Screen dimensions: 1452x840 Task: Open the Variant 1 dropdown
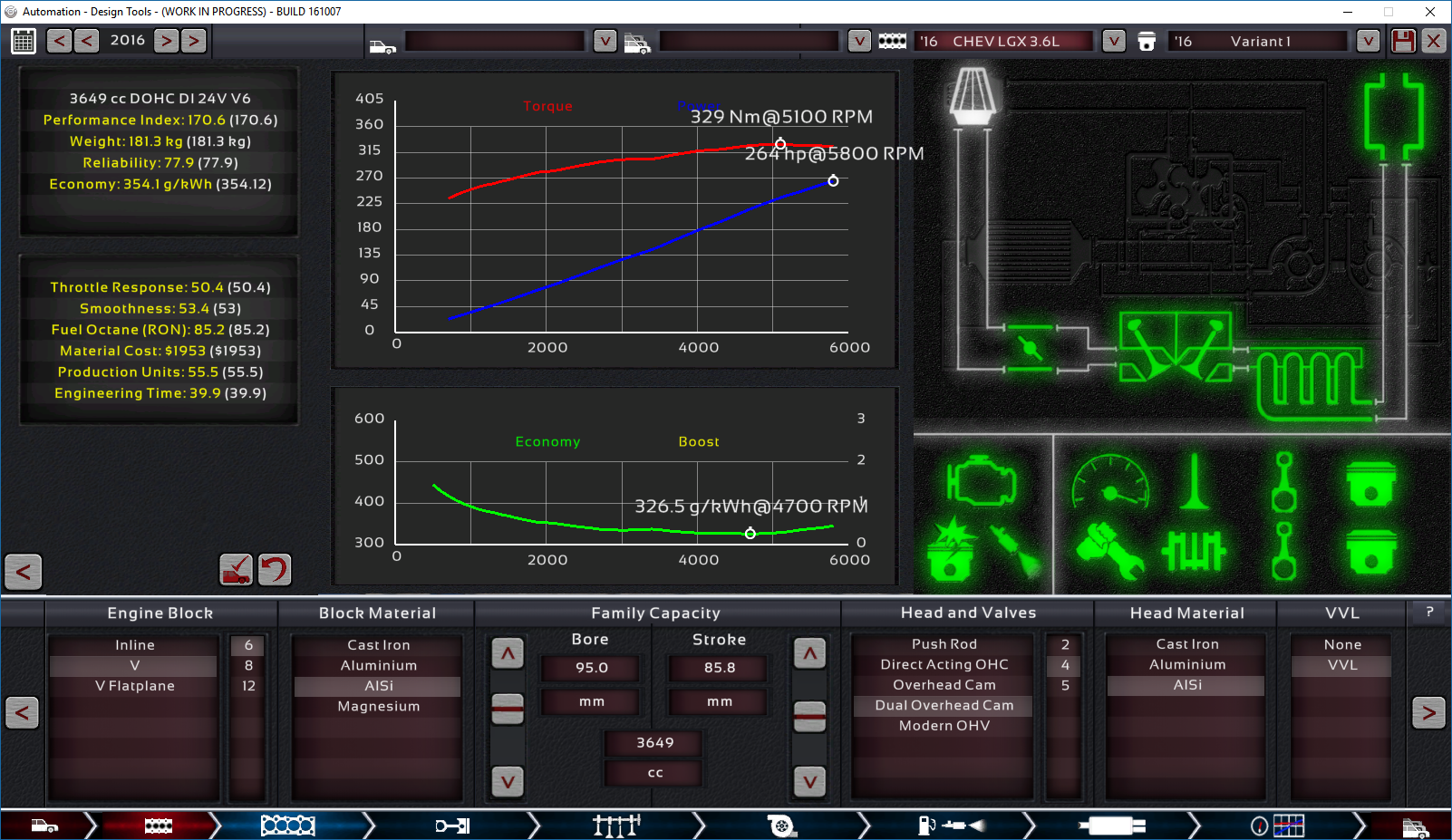click(x=1368, y=41)
